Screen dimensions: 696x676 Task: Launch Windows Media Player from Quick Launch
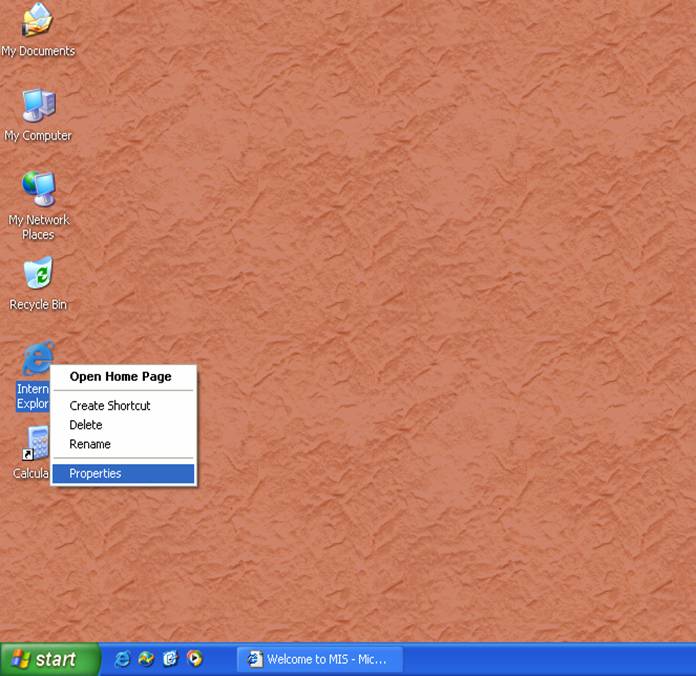coord(195,659)
